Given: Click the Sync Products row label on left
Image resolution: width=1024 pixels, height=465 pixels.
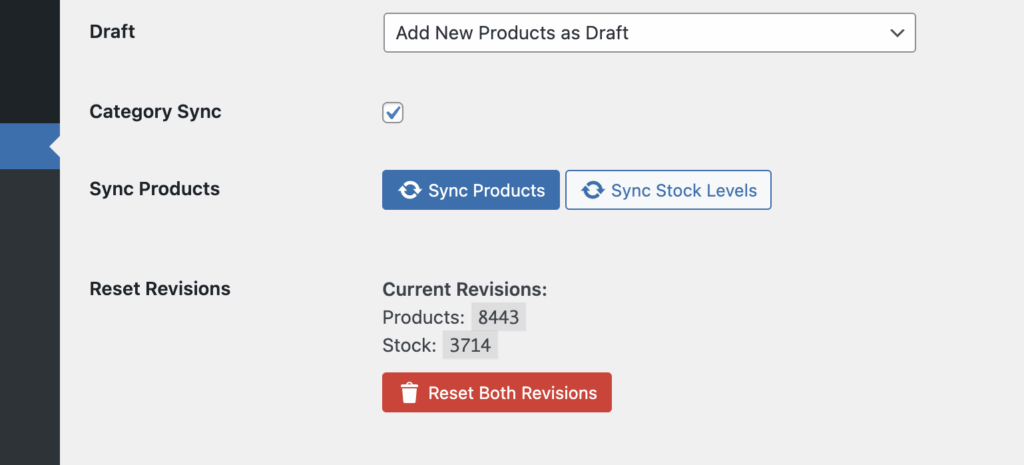Looking at the screenshot, I should pyautogui.click(x=155, y=189).
